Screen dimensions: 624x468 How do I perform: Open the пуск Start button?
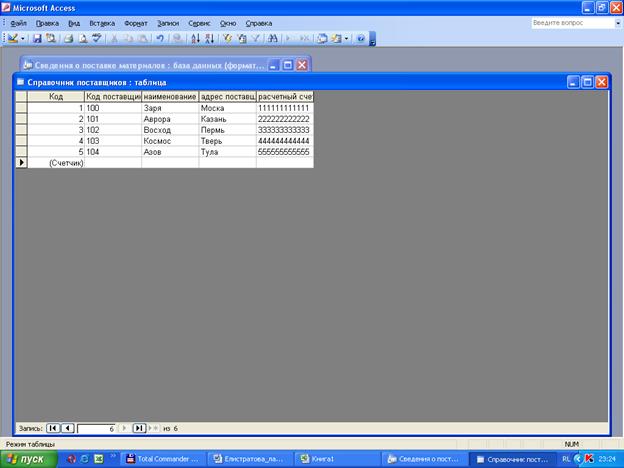coord(29,459)
